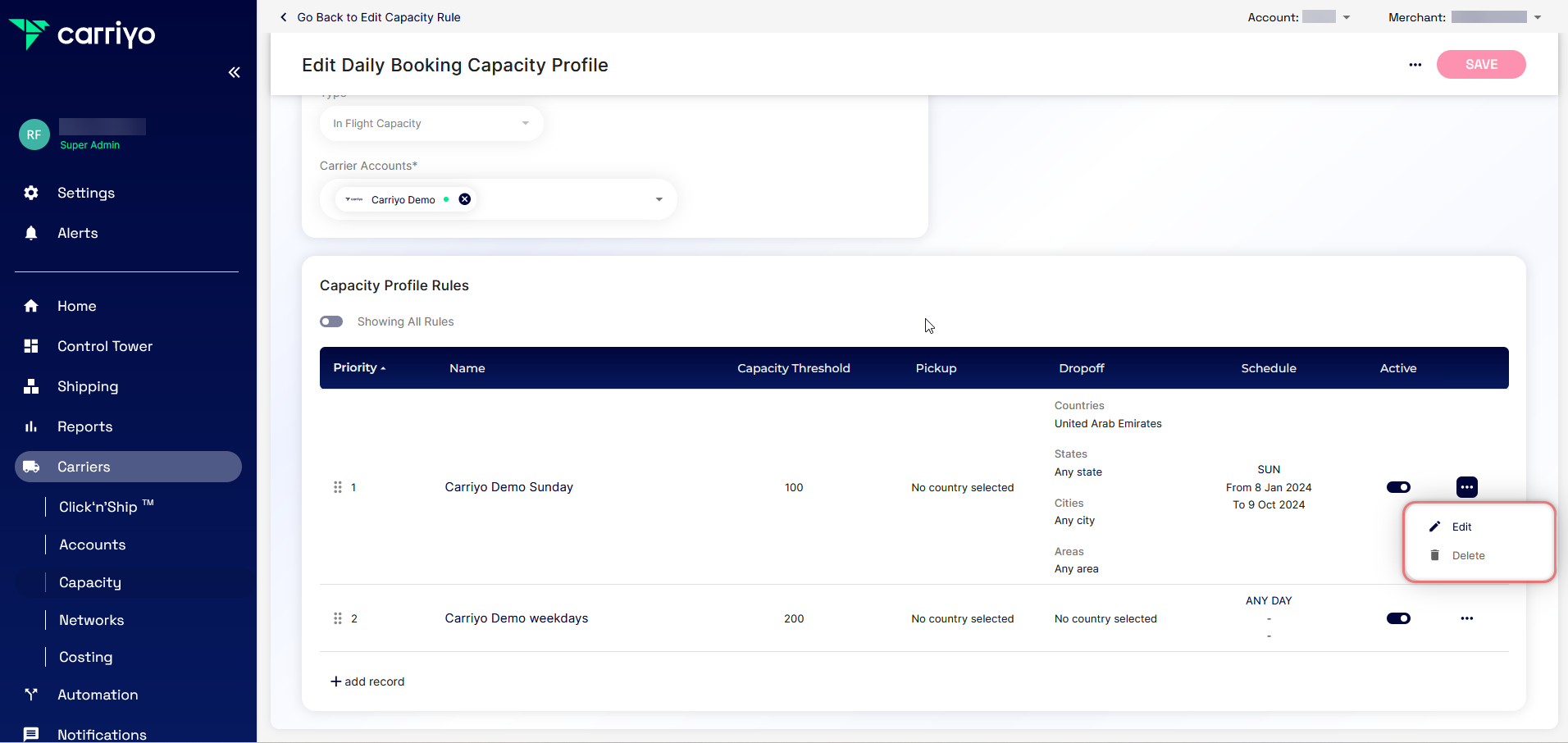
Task: Open the Carrier Accounts dropdown
Action: 659,198
